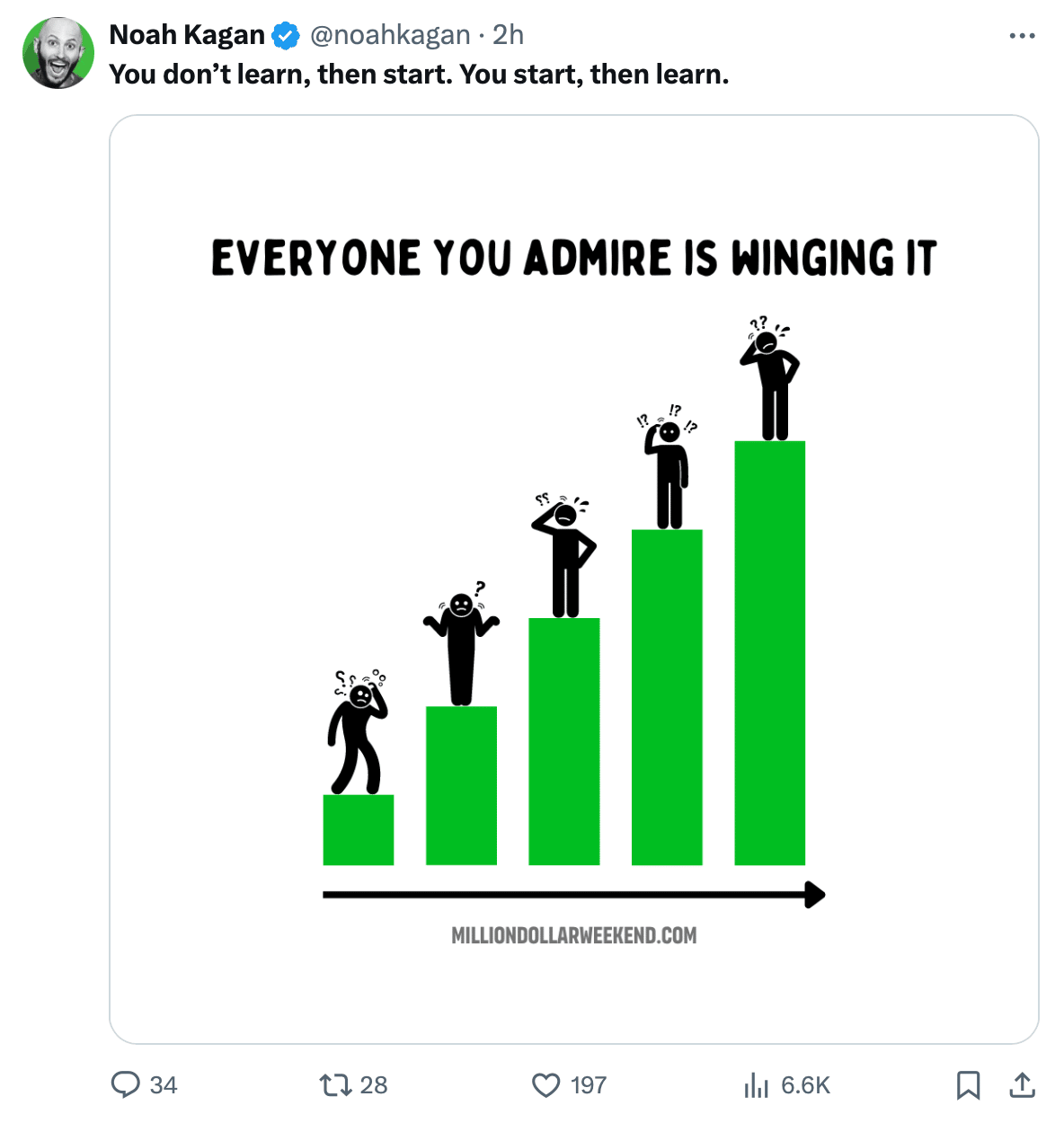Click the shrugging stick figure on second bar
The width and height of the screenshot is (1064, 1123).
[x=461, y=645]
